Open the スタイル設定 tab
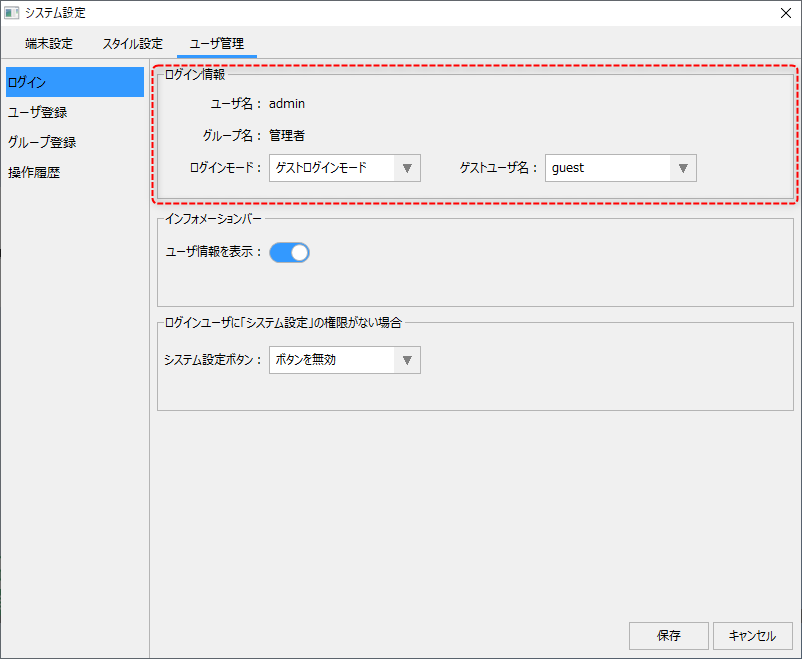Screen dimensions: 802x659 (132, 44)
